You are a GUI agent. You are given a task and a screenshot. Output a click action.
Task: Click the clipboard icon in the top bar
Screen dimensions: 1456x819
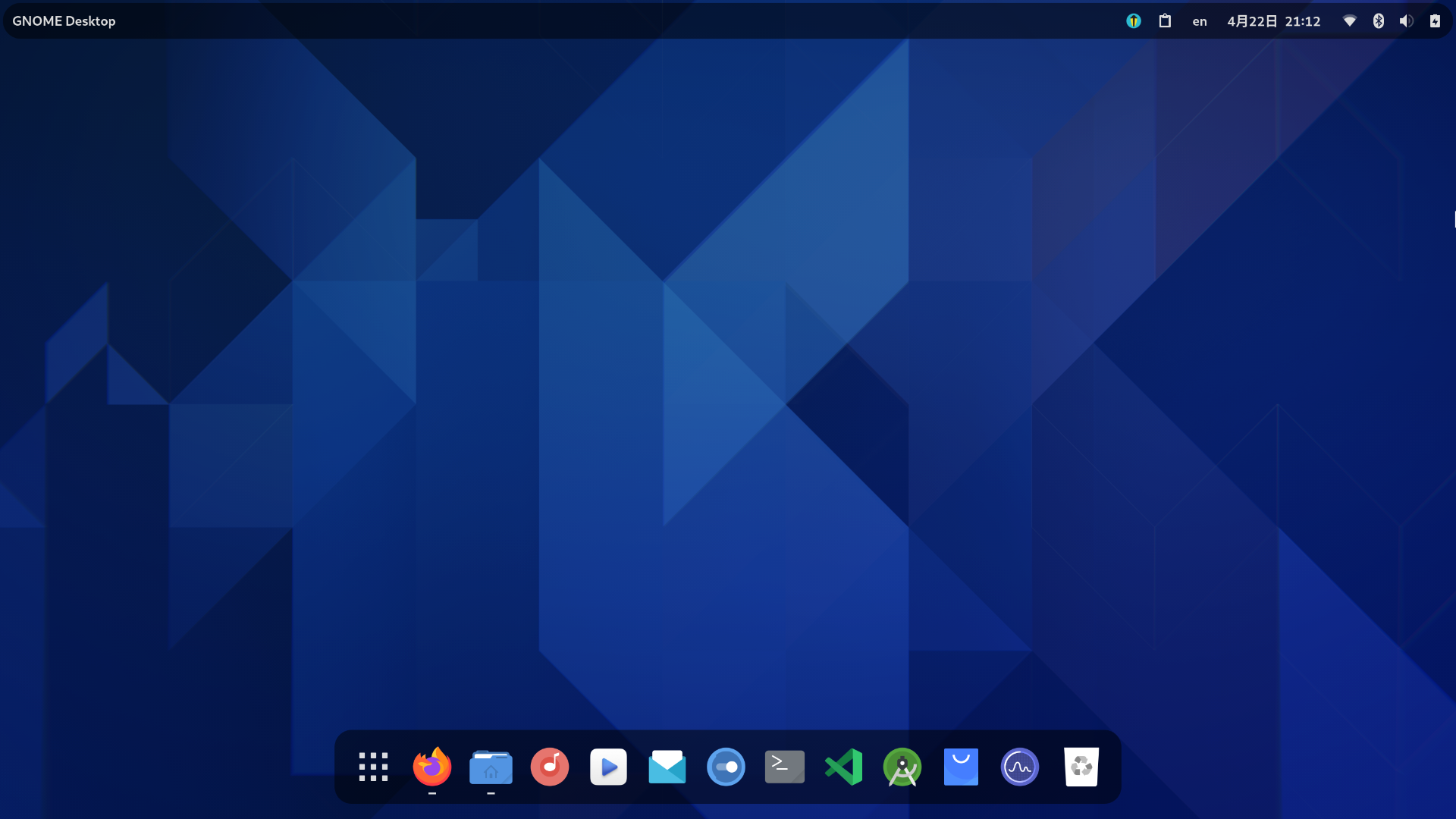(x=1166, y=20)
